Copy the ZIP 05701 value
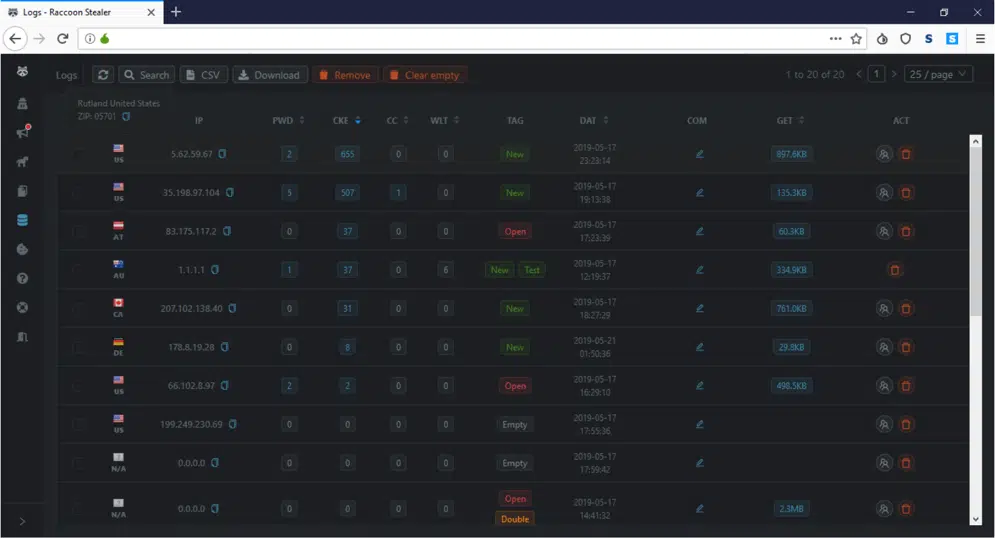Screen dimensions: 995x538 [x=126, y=117]
